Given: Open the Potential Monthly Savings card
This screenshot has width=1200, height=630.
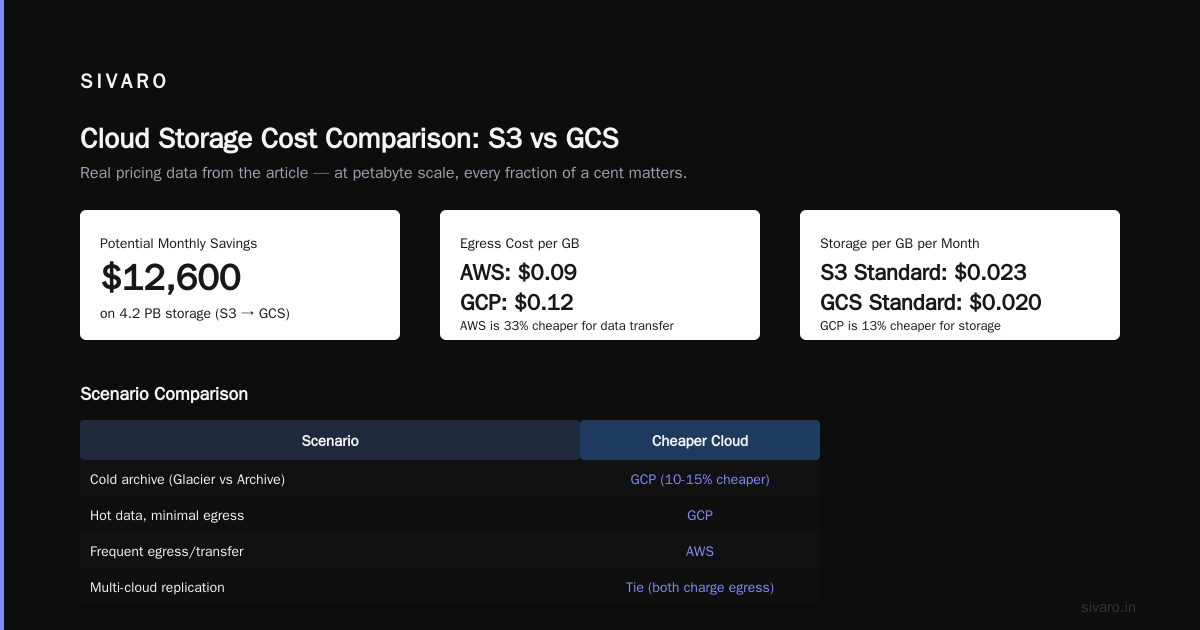Looking at the screenshot, I should pyautogui.click(x=240, y=275).
